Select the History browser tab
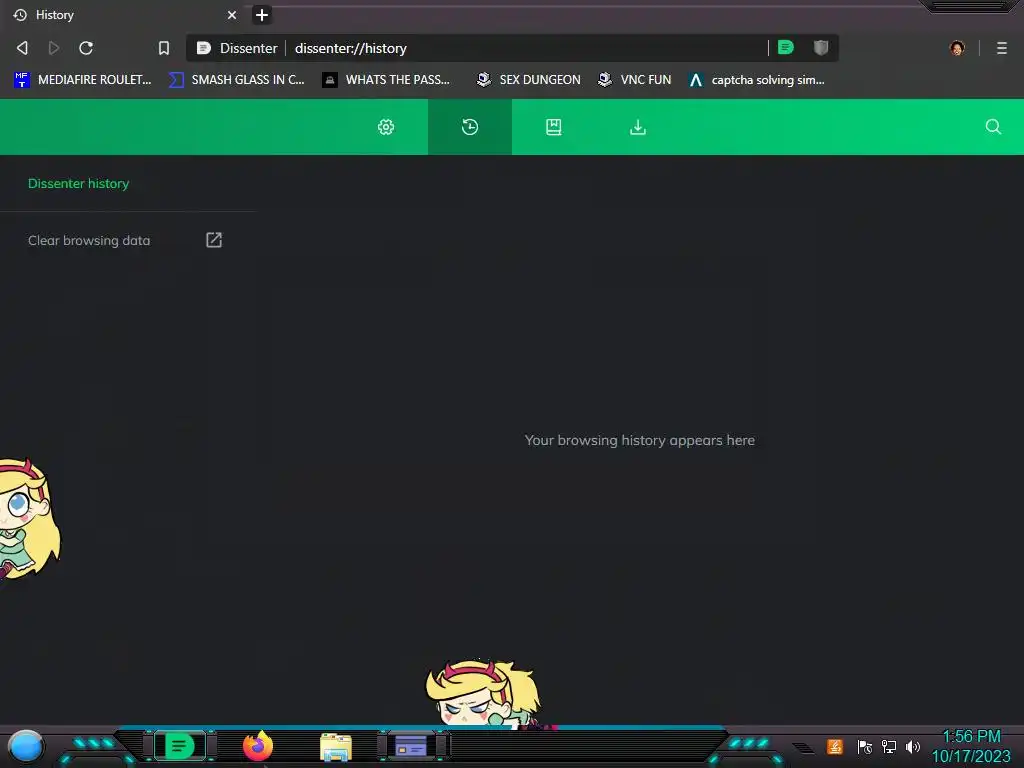The width and height of the screenshot is (1024, 768). click(123, 15)
